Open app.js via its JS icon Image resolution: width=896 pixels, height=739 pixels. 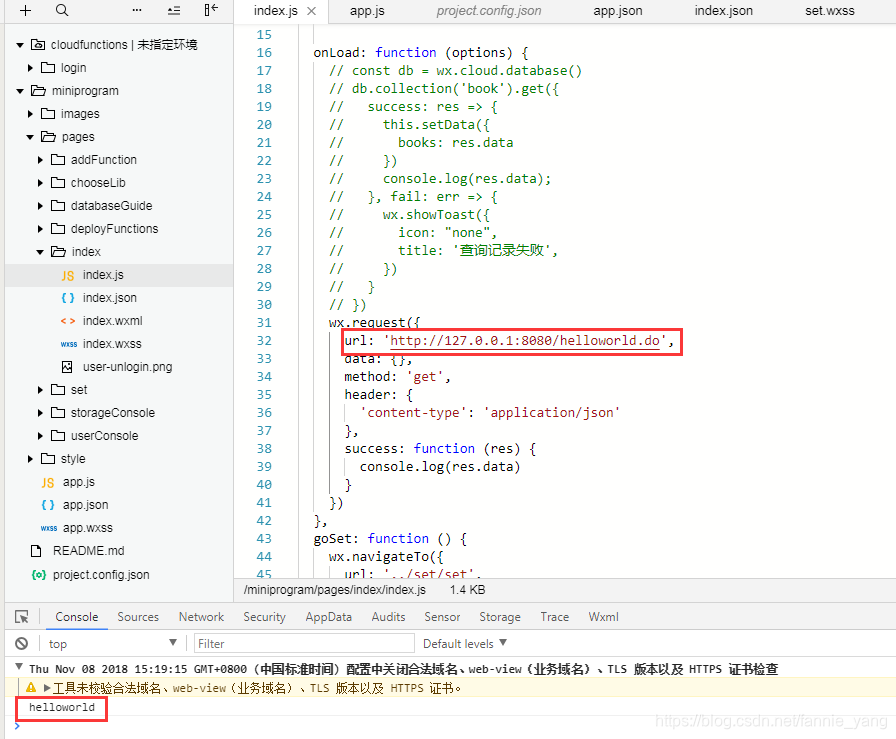(48, 482)
